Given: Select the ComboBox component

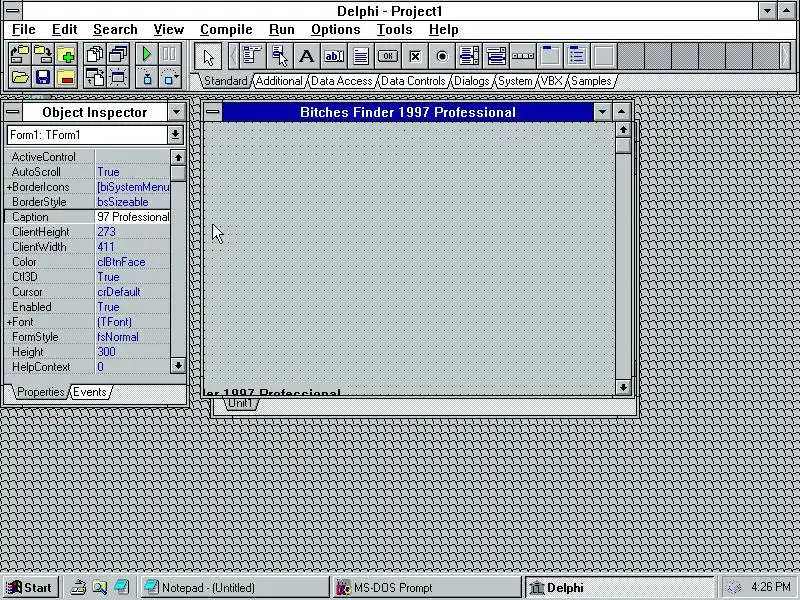Looking at the screenshot, I should tap(496, 56).
